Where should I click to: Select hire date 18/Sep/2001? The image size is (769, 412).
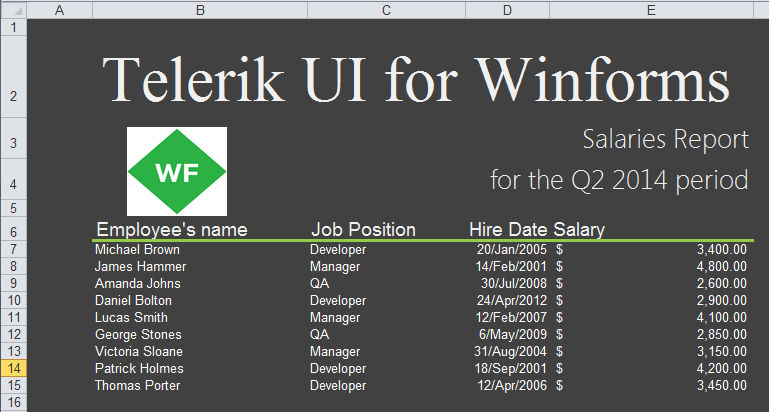[511, 368]
